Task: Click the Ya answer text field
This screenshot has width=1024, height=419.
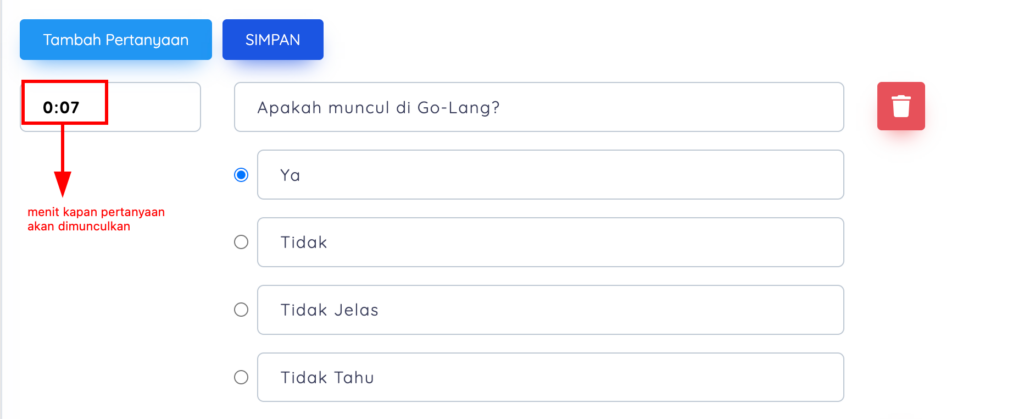Action: [x=551, y=175]
